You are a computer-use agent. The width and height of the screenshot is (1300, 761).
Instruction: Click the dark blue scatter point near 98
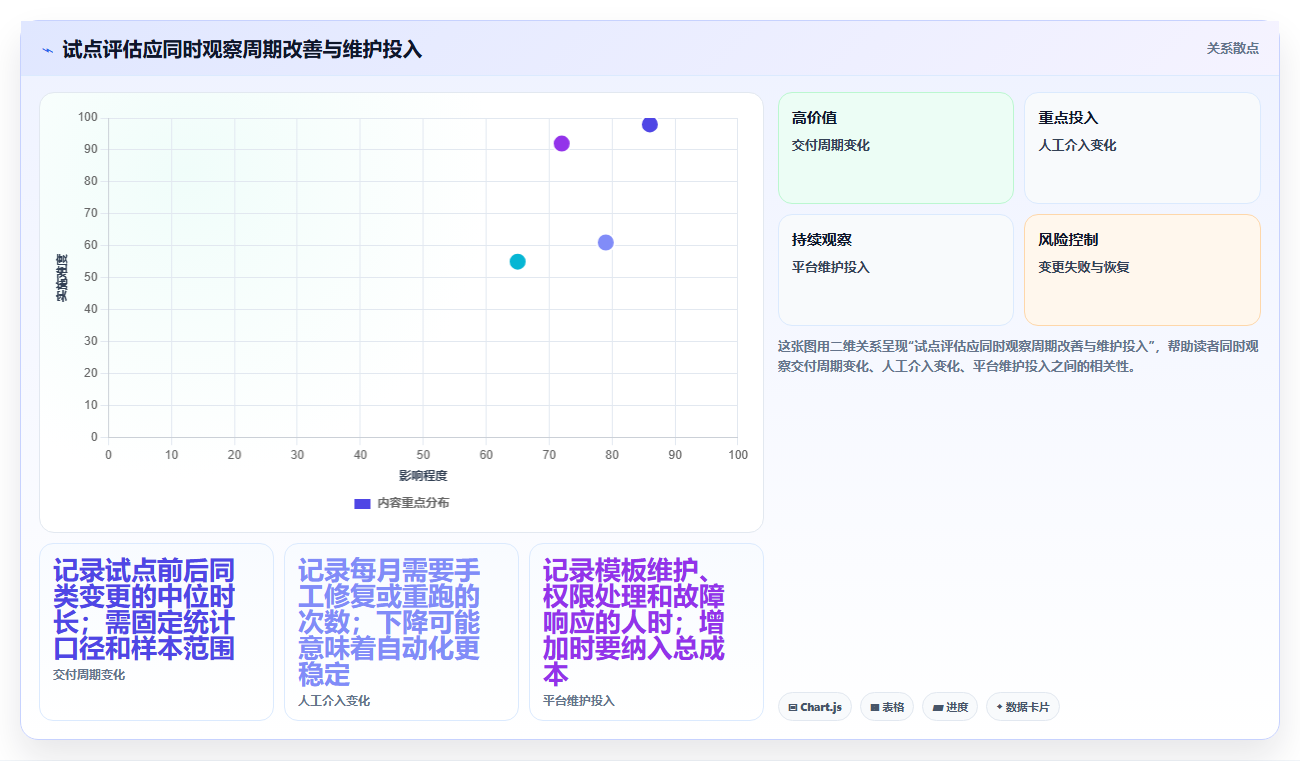650,125
